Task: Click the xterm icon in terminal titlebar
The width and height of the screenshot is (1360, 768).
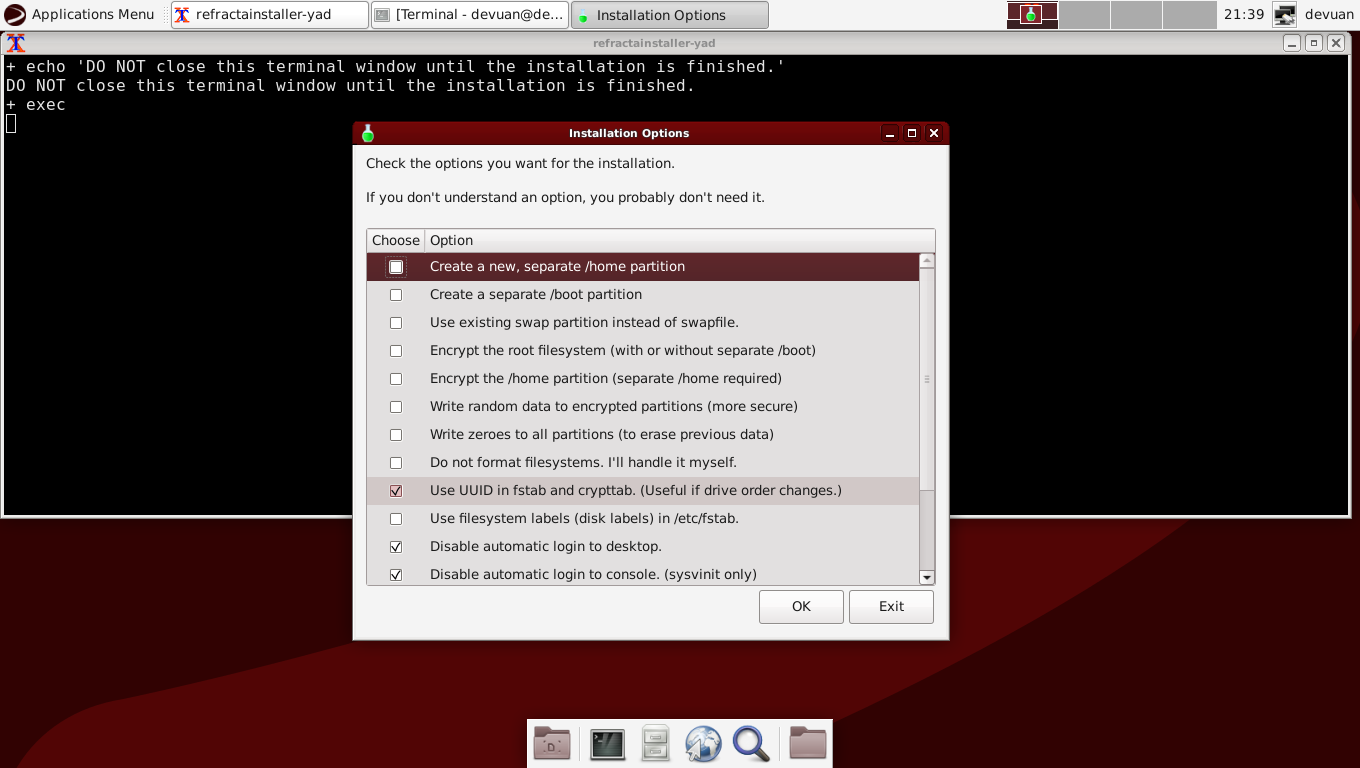Action: (x=15, y=43)
